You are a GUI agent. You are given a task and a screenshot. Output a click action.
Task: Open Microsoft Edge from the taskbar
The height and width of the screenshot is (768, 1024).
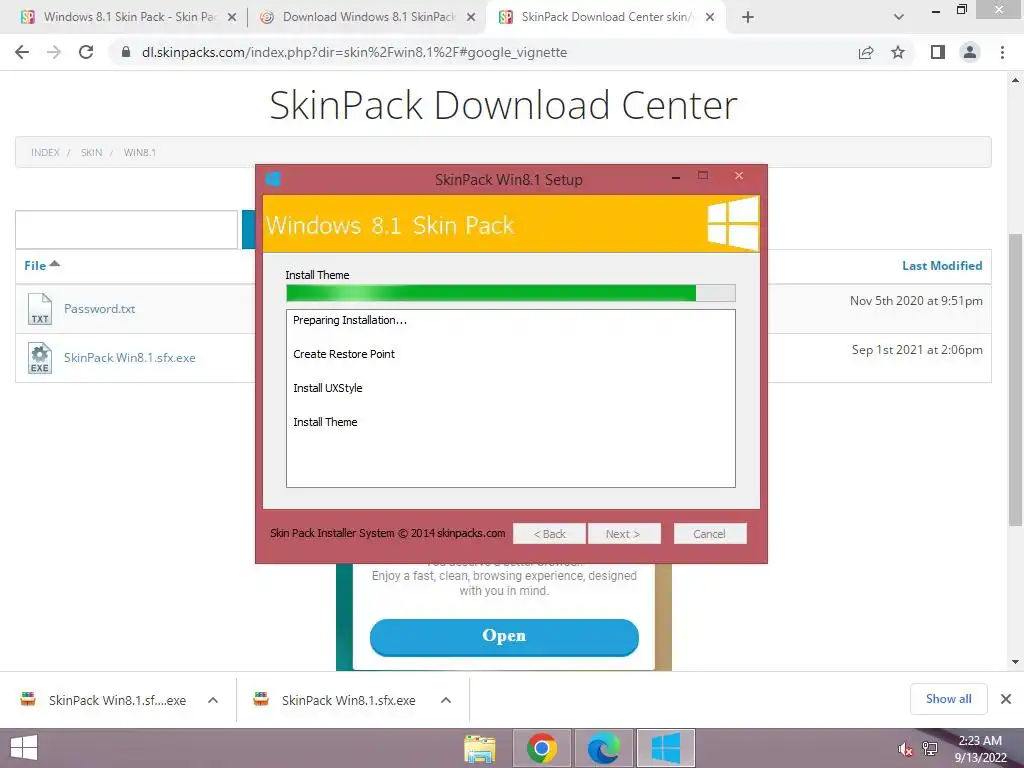click(603, 748)
